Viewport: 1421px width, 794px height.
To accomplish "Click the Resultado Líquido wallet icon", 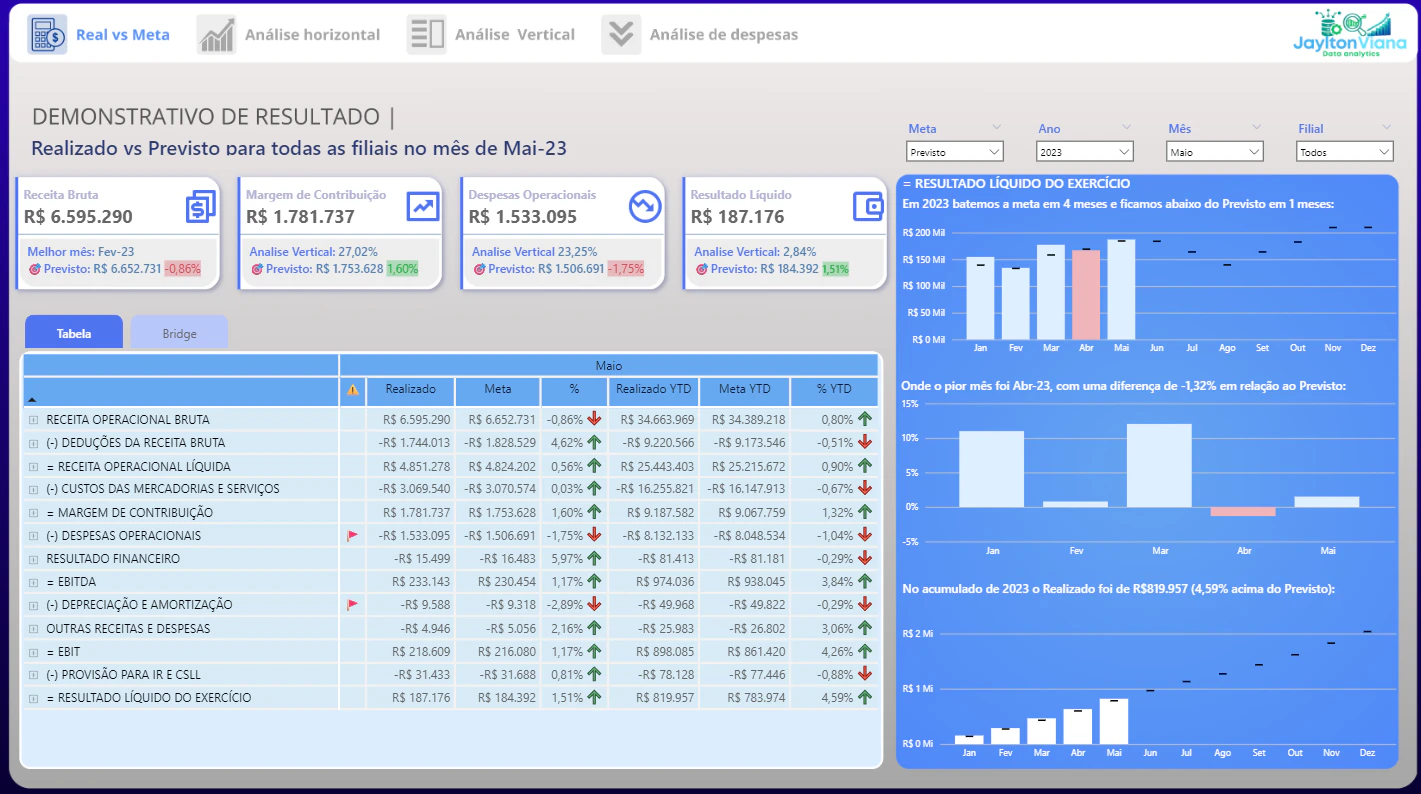I will tap(868, 206).
